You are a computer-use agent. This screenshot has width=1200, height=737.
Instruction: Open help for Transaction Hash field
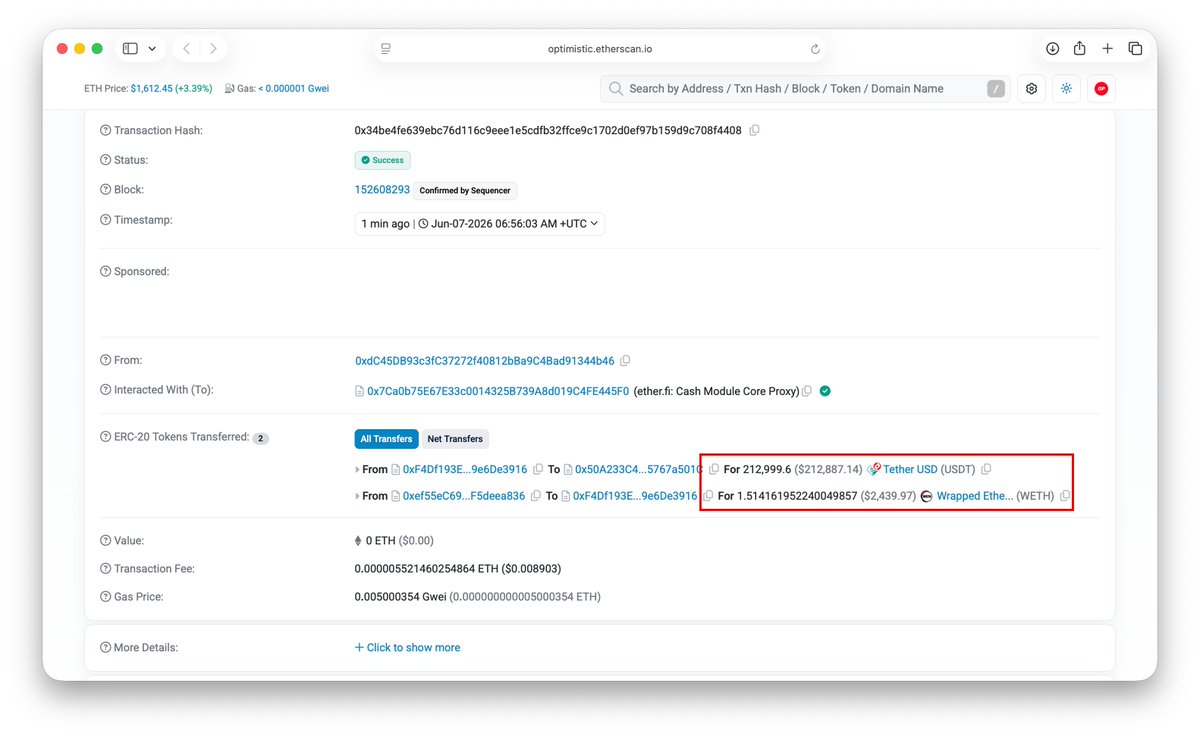click(x=106, y=131)
